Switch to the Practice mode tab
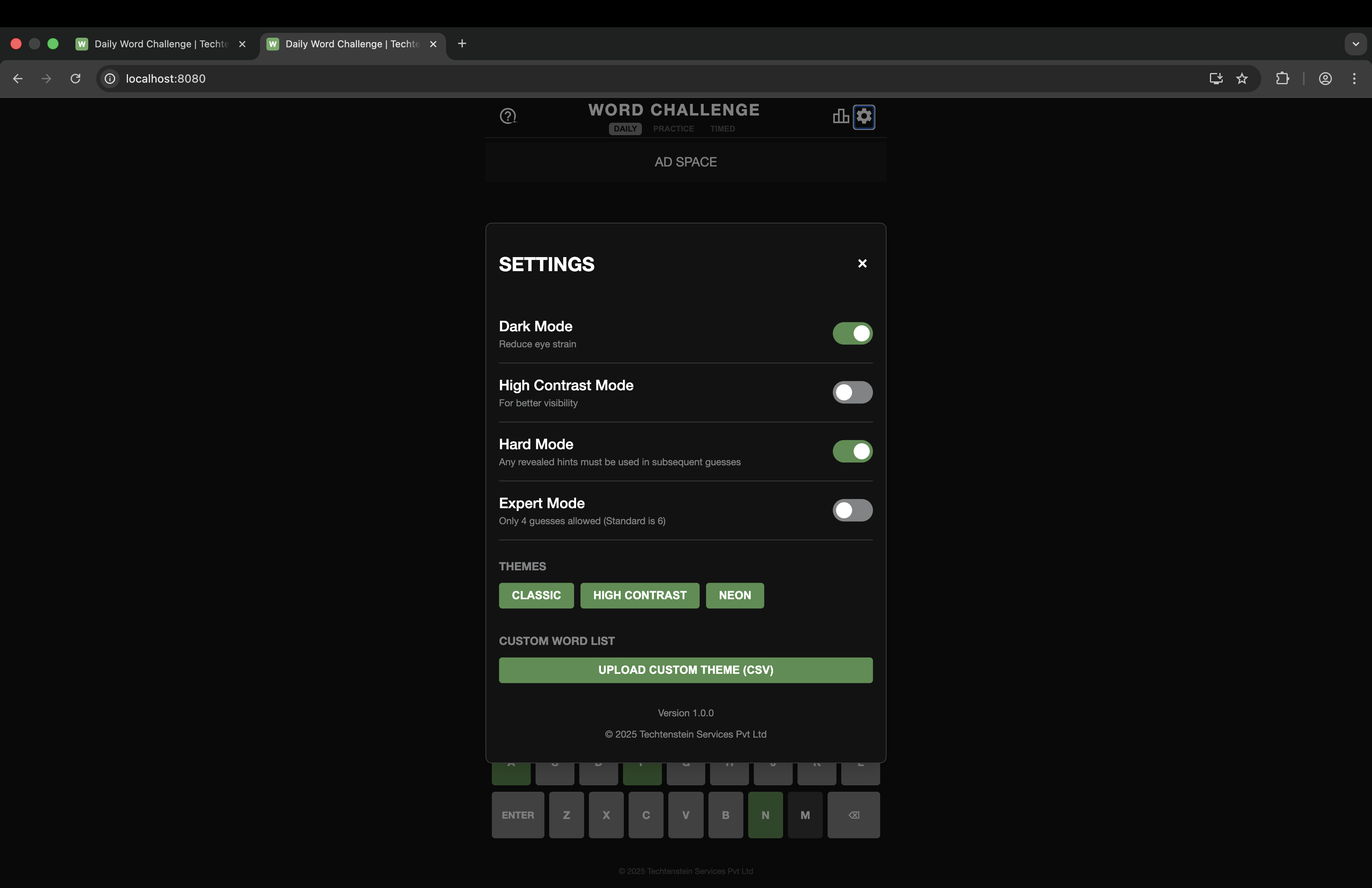1372x888 pixels. pos(673,128)
